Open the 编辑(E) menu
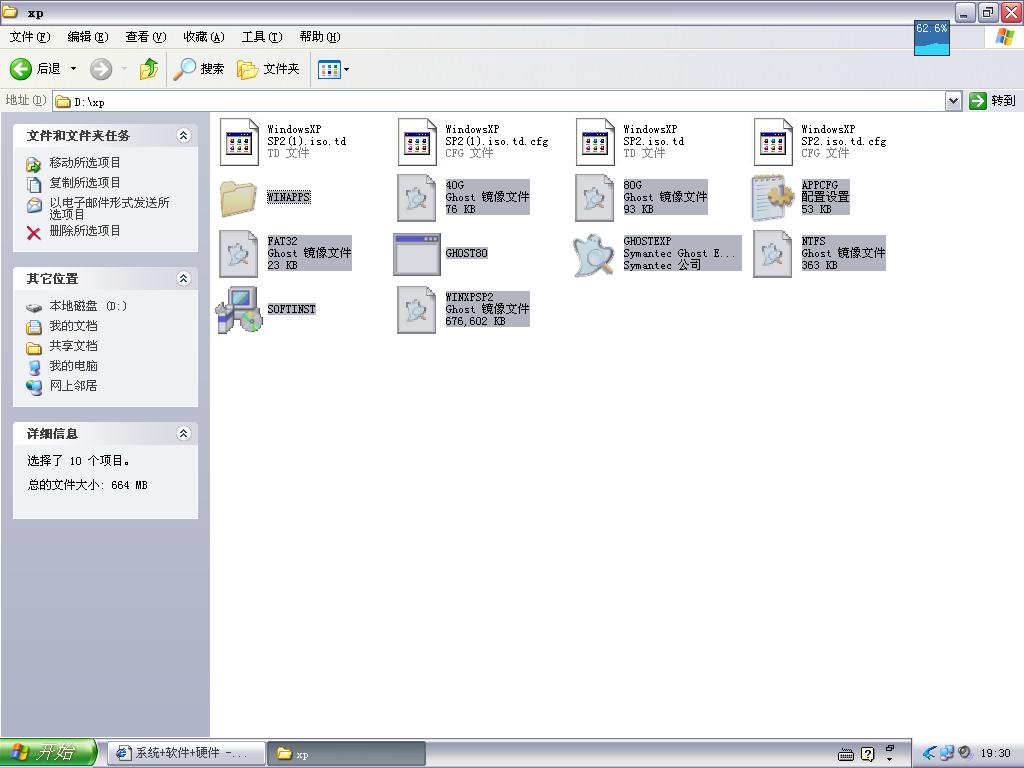This screenshot has height=768, width=1024. coord(88,37)
